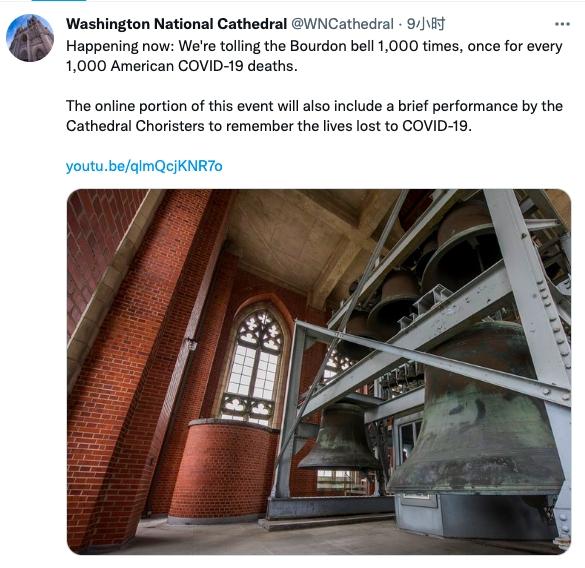
Task: Click the curved brick turret in photo
Action: (223, 470)
